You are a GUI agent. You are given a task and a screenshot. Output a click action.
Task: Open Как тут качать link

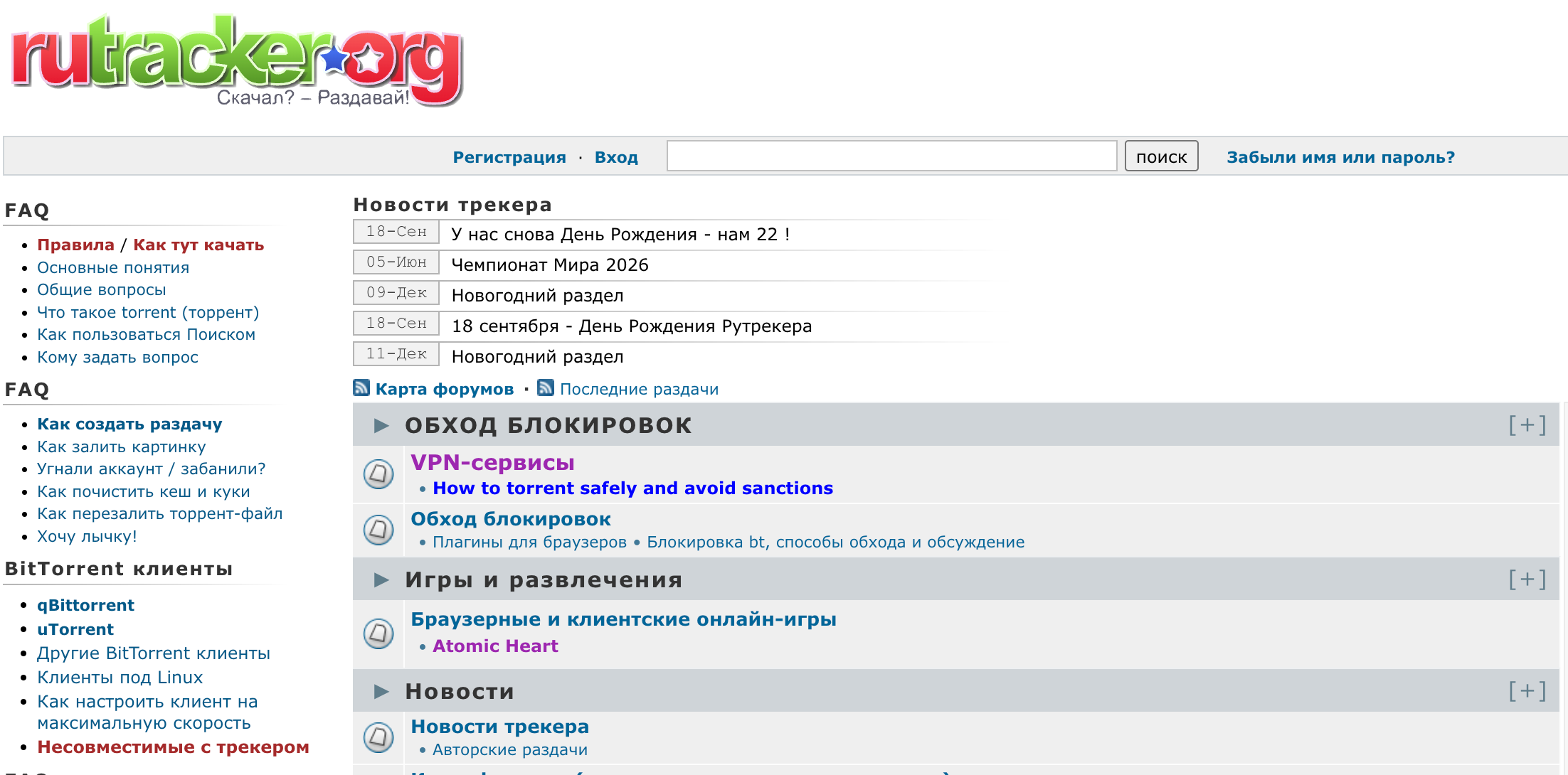tap(198, 245)
